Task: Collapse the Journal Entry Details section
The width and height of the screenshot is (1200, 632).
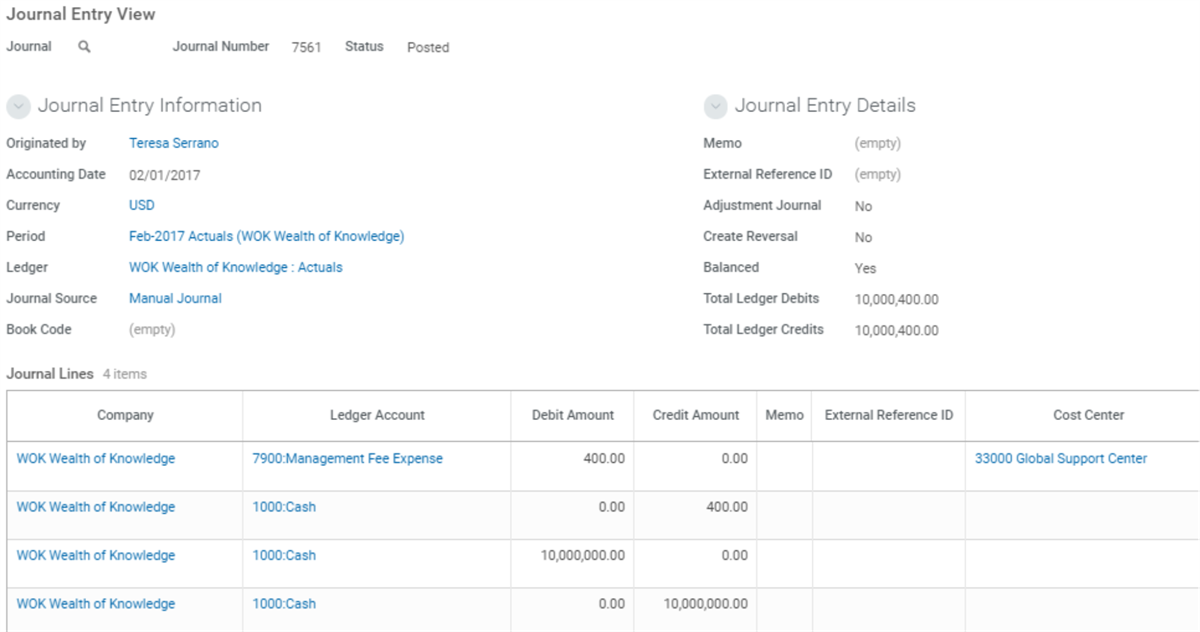Action: 715,107
